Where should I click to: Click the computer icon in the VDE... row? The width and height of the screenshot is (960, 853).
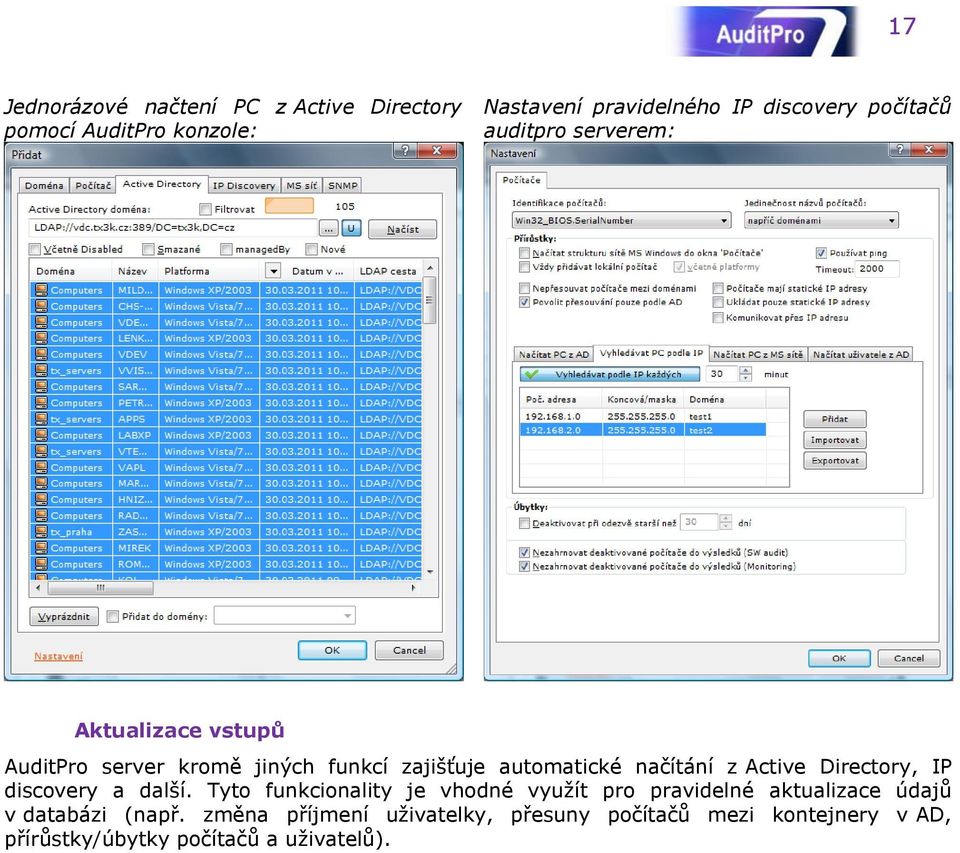click(x=41, y=321)
